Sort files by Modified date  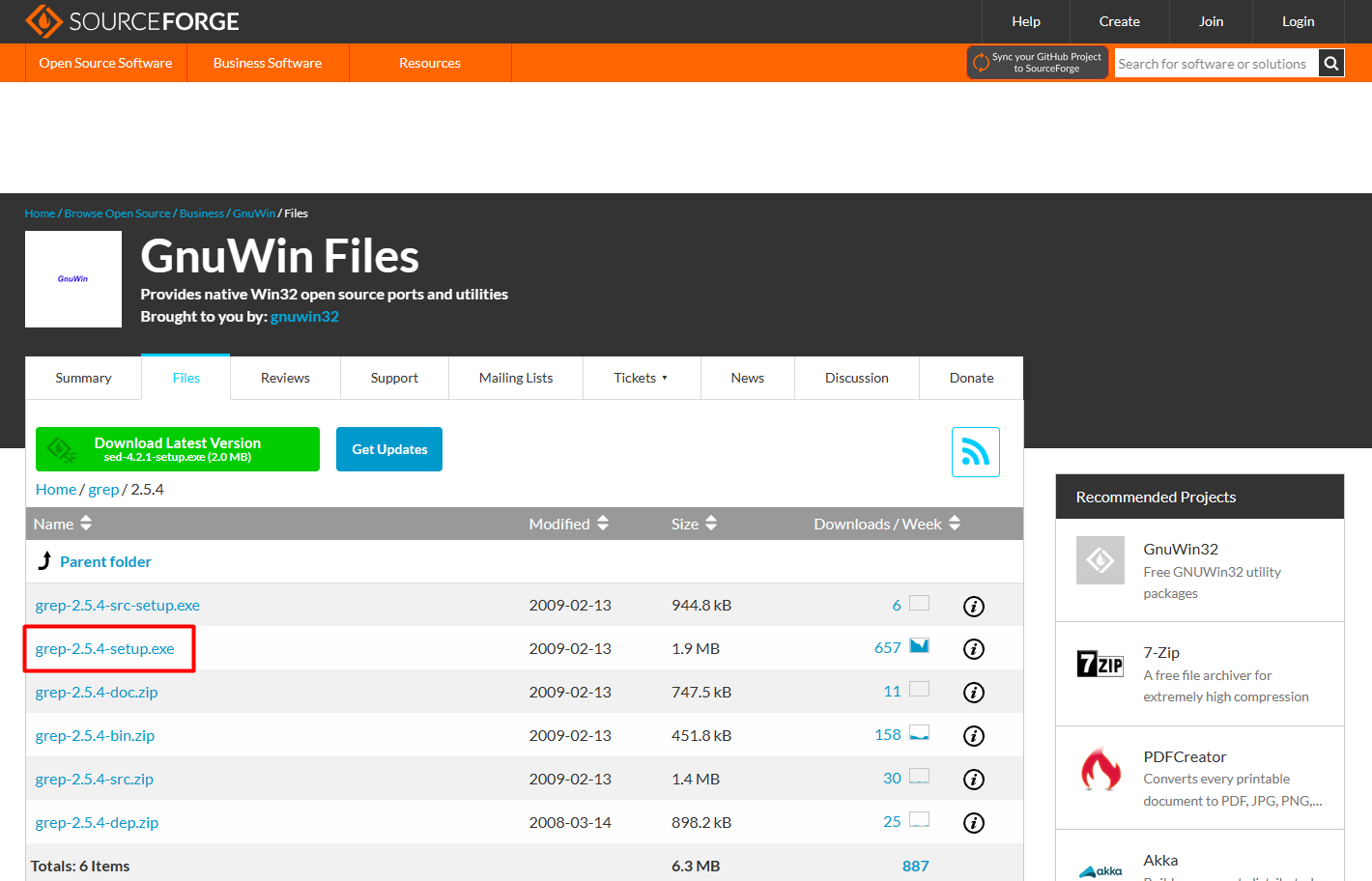click(x=568, y=524)
